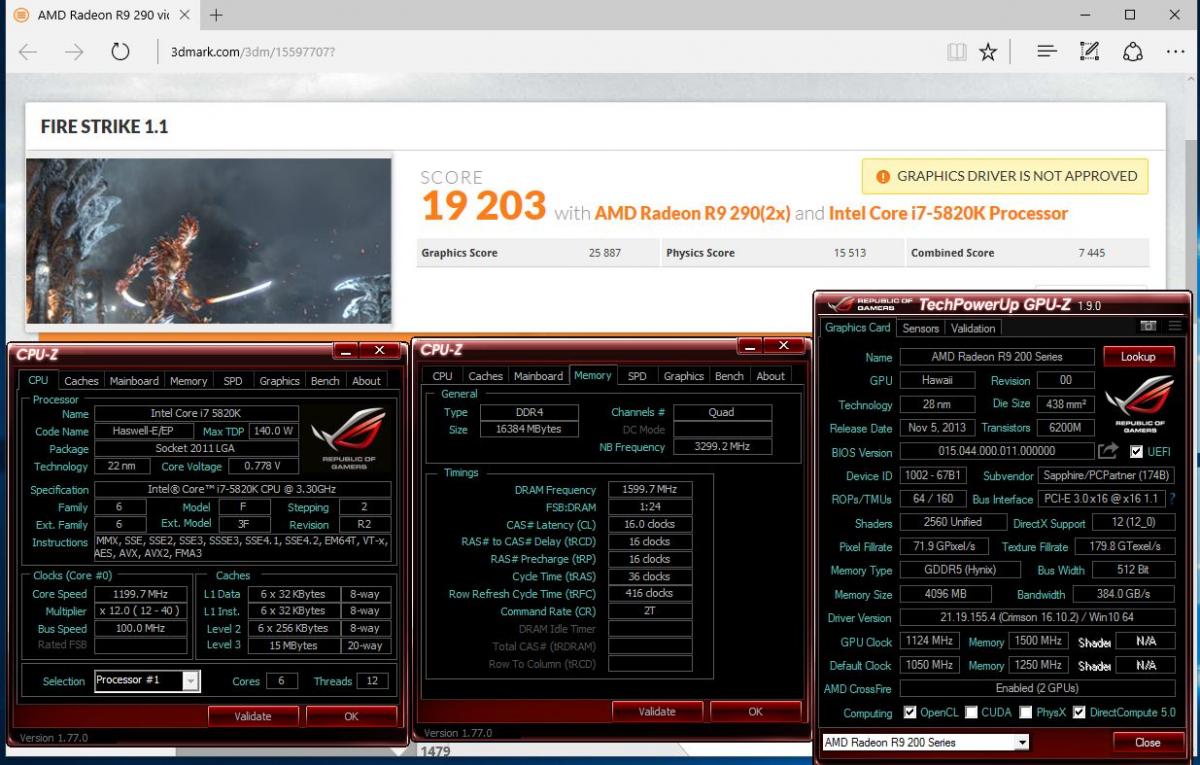1200x765 pixels.
Task: Click ROG logo in GPU-Z window
Action: [1140, 404]
